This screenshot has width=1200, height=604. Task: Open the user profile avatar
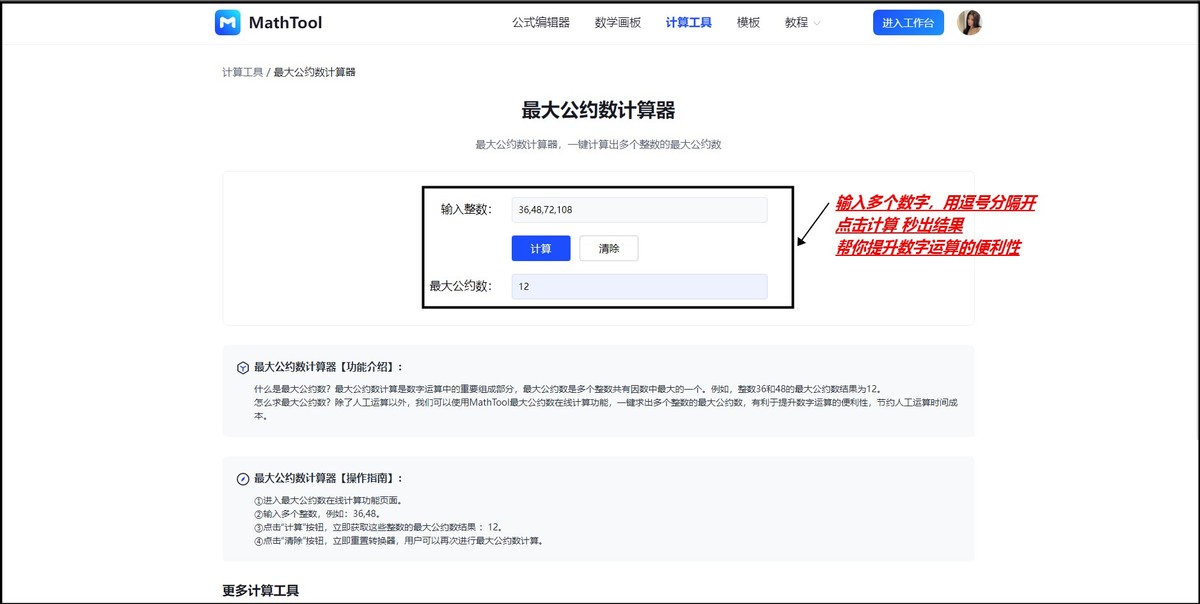(x=969, y=21)
